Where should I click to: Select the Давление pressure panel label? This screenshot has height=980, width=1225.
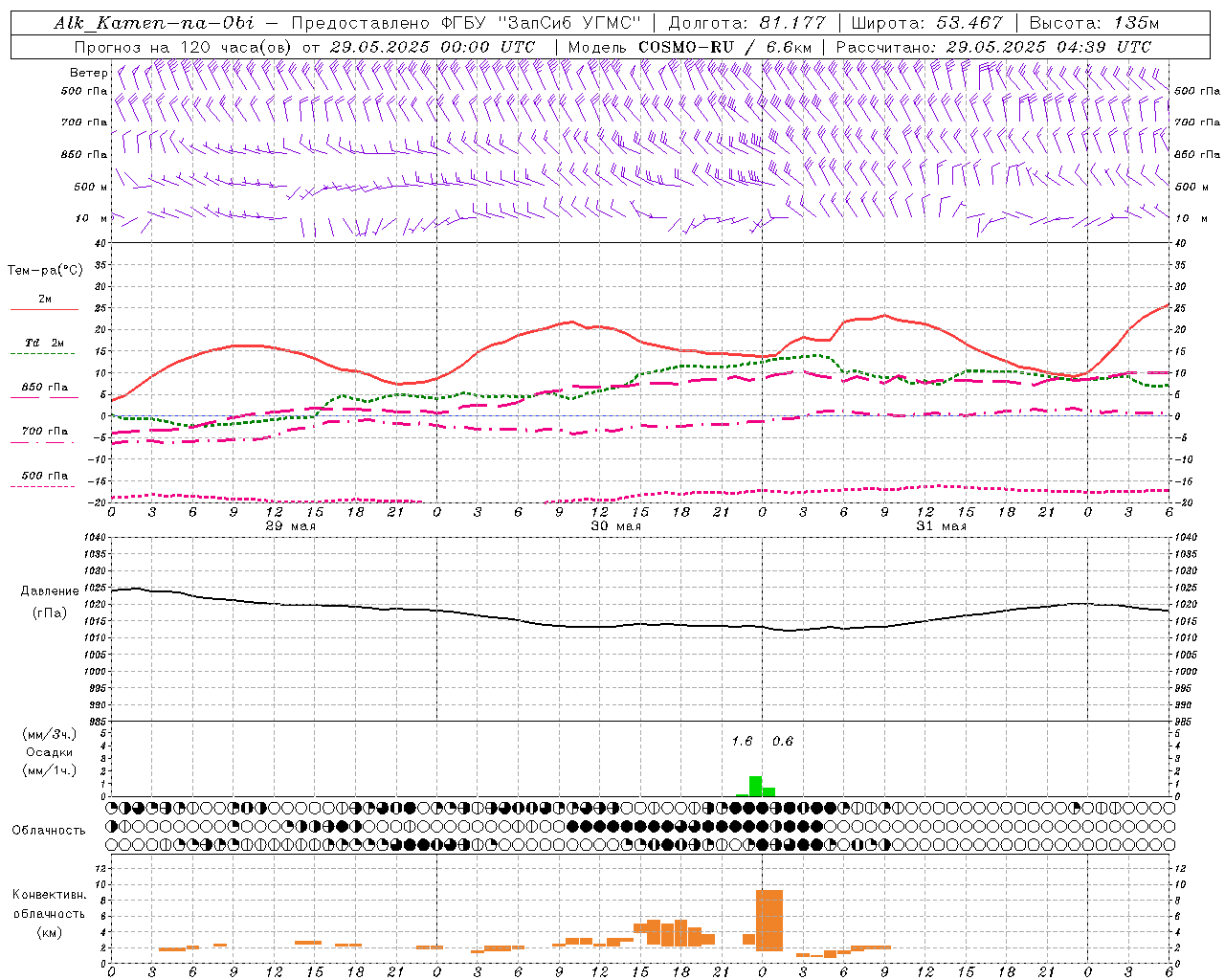click(50, 591)
